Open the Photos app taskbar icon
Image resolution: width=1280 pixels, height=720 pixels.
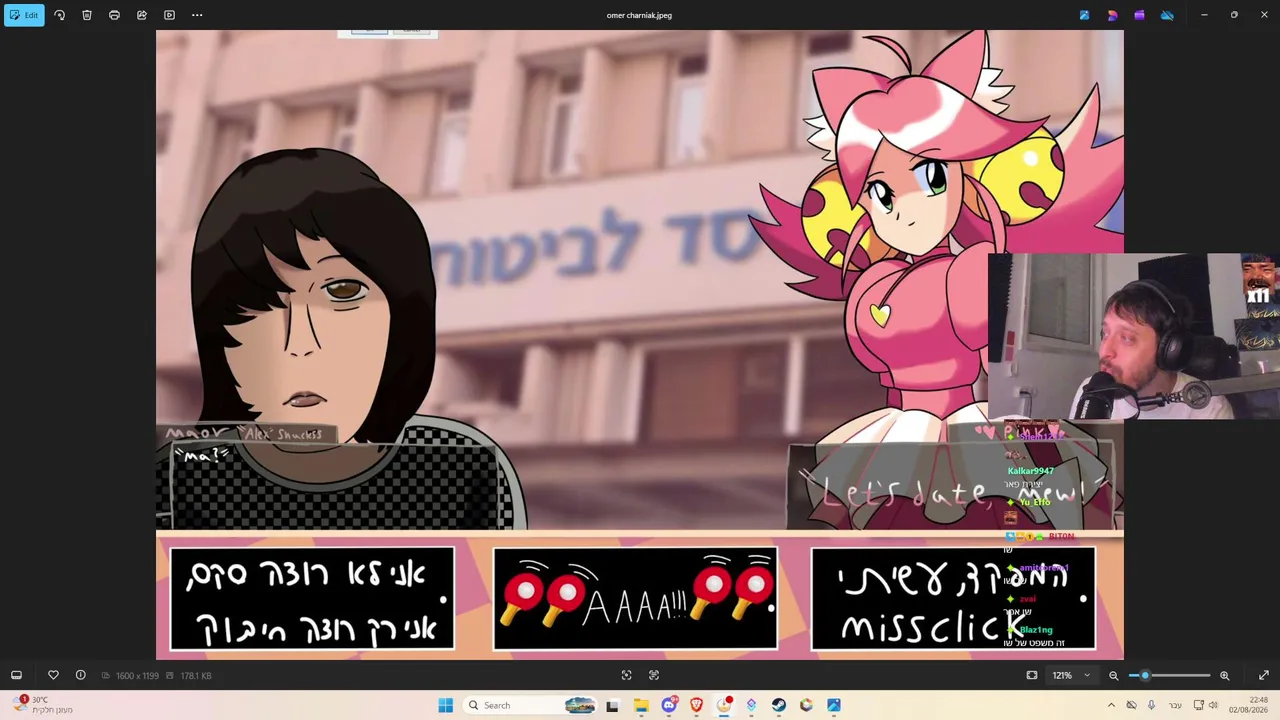coord(834,705)
